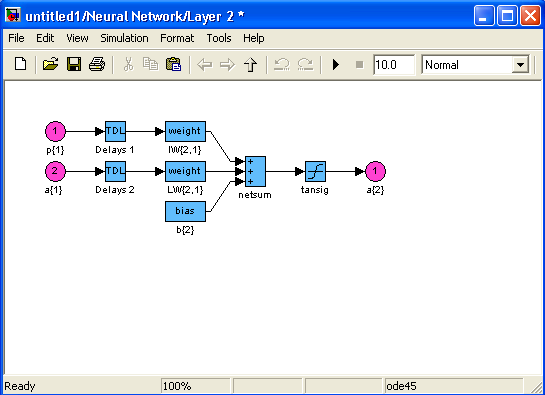The image size is (545, 395).
Task: Click the LW{2,1} label text
Action: click(x=185, y=190)
